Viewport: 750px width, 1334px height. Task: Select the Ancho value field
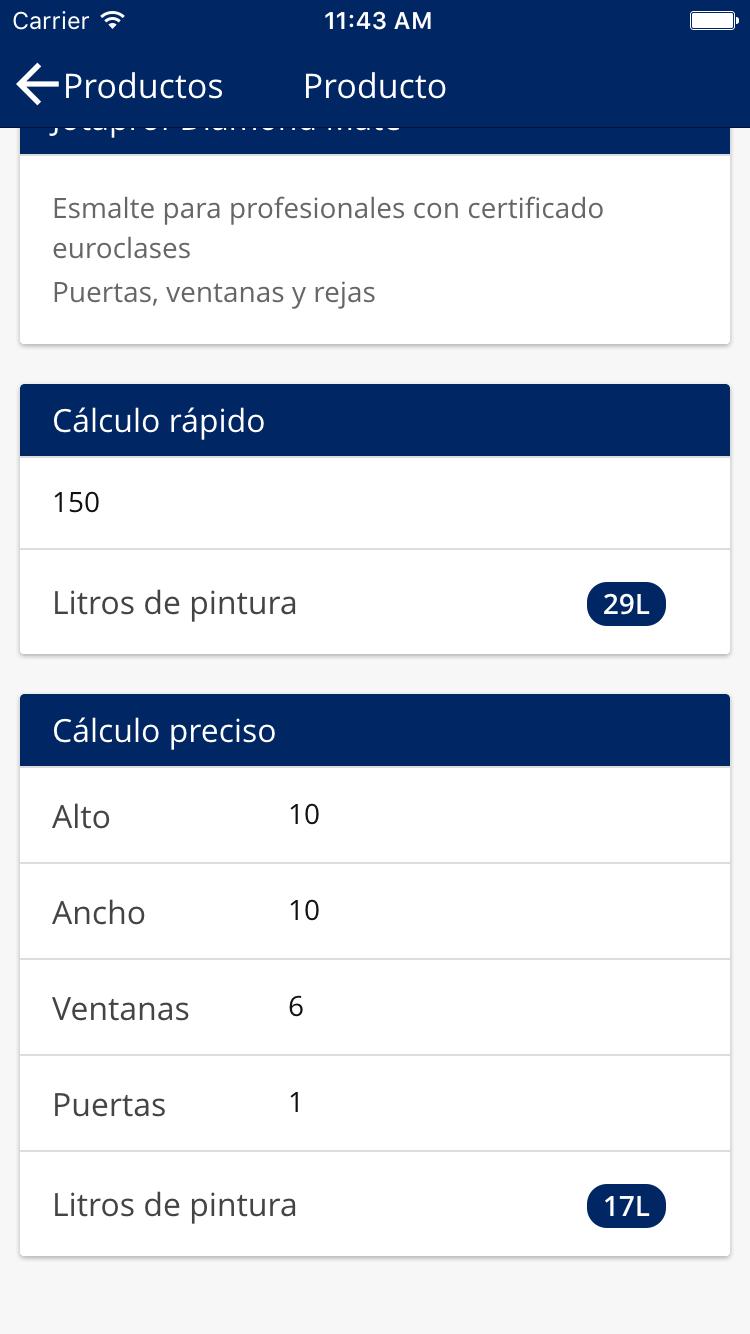click(500, 911)
